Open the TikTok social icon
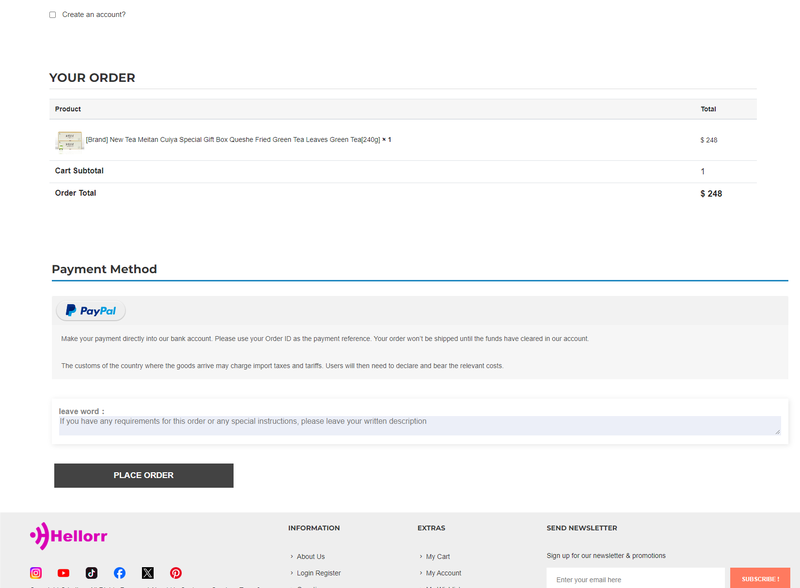This screenshot has height=588, width=800. 91,573
